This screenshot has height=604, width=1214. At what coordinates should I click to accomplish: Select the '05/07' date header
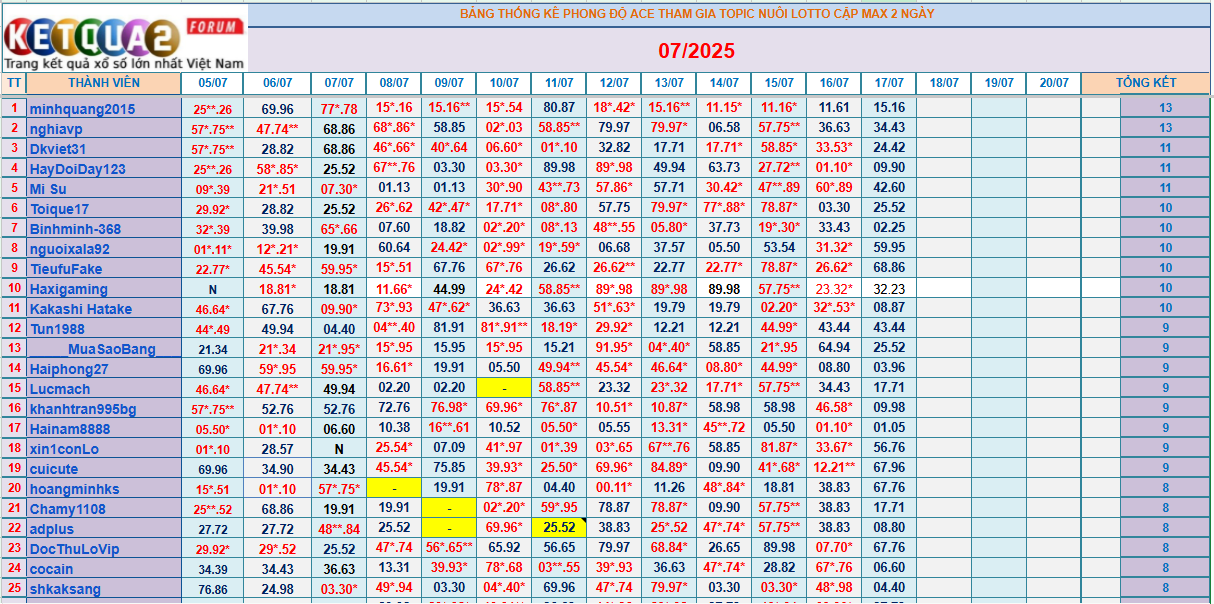pos(212,83)
